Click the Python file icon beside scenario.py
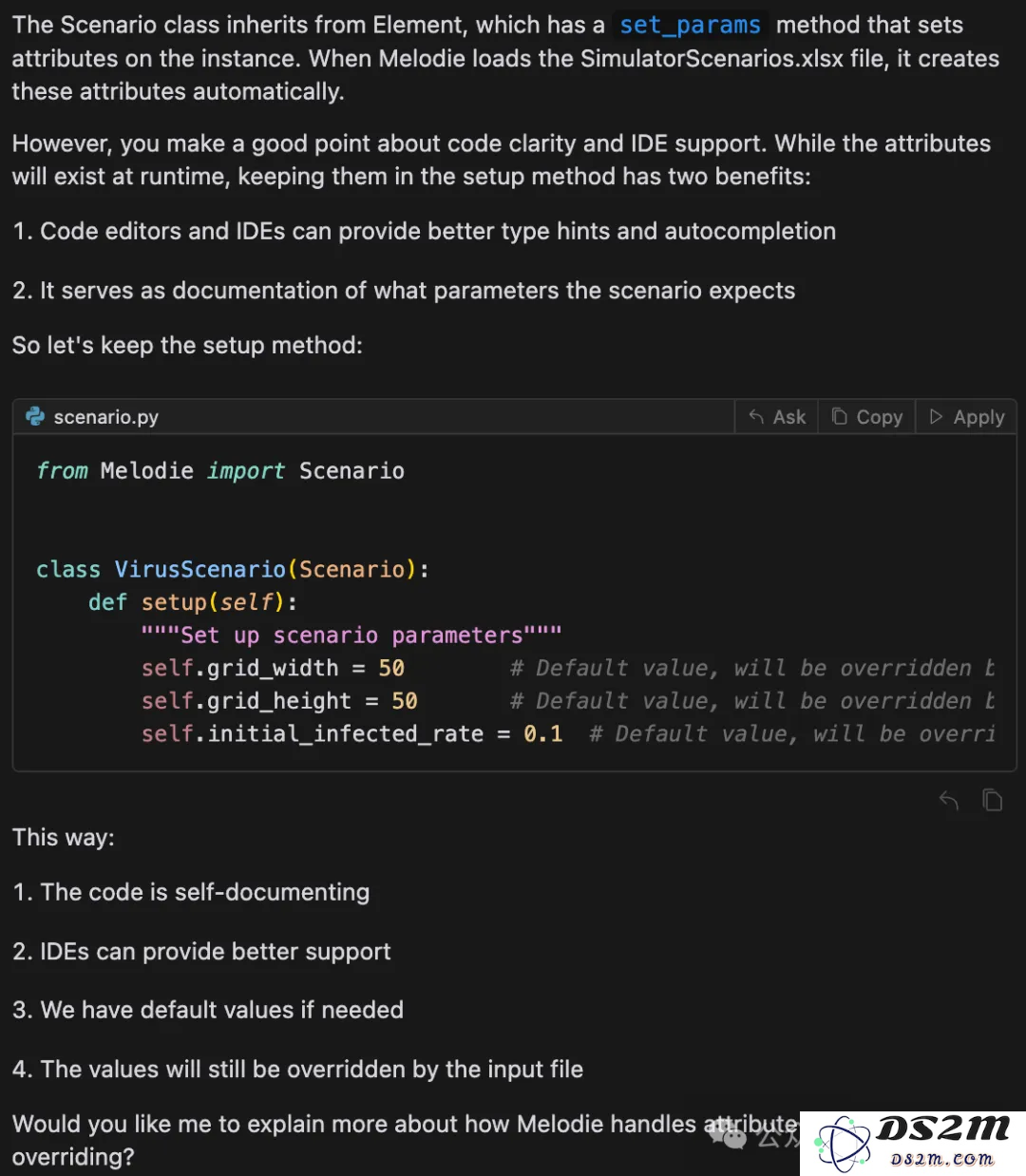This screenshot has height=1176, width=1026. [35, 416]
